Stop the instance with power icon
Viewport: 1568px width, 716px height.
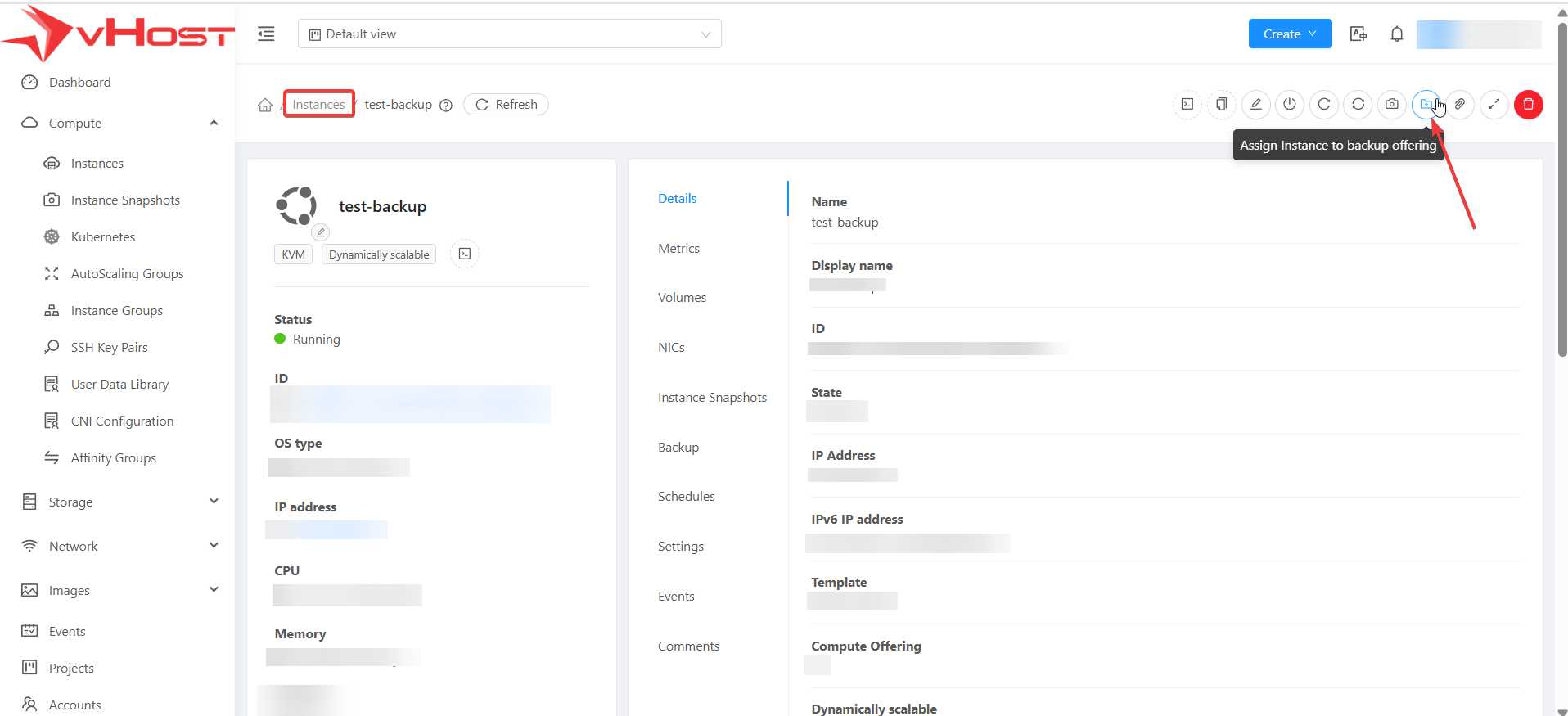tap(1290, 105)
